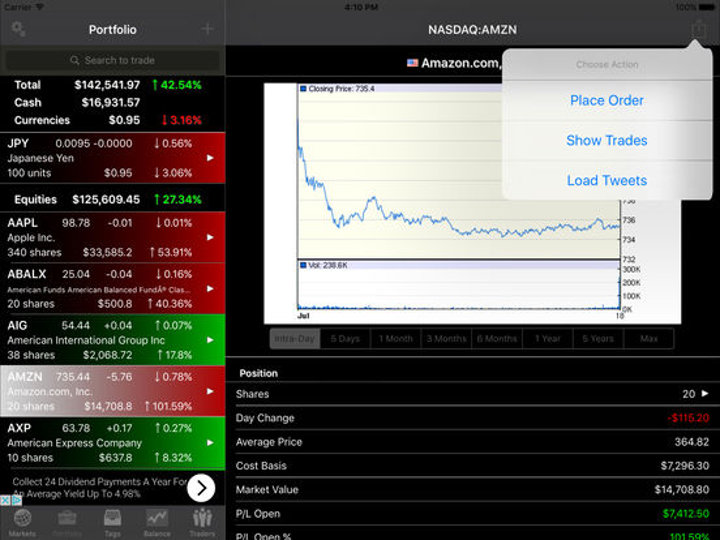Expand the AMZN row arrow
Image resolution: width=720 pixels, height=540 pixels.
pyautogui.click(x=210, y=392)
